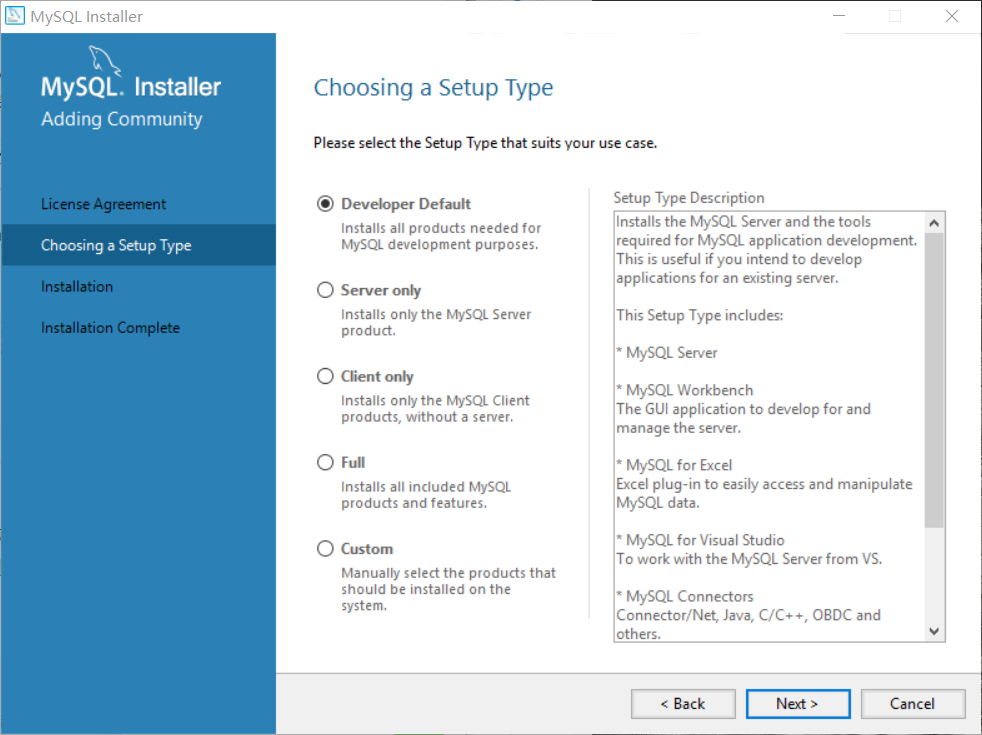Select the Client only option

click(x=324, y=376)
